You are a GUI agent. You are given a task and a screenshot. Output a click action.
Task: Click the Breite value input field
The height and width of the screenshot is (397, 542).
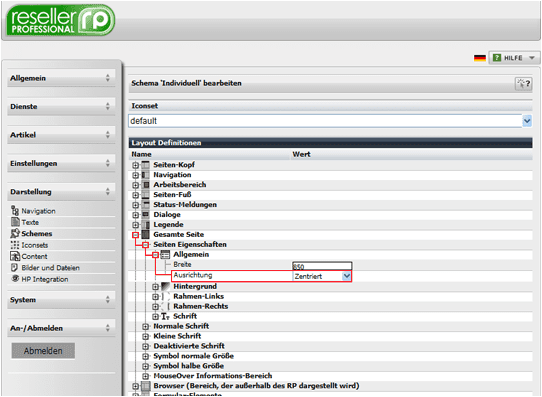pos(322,266)
